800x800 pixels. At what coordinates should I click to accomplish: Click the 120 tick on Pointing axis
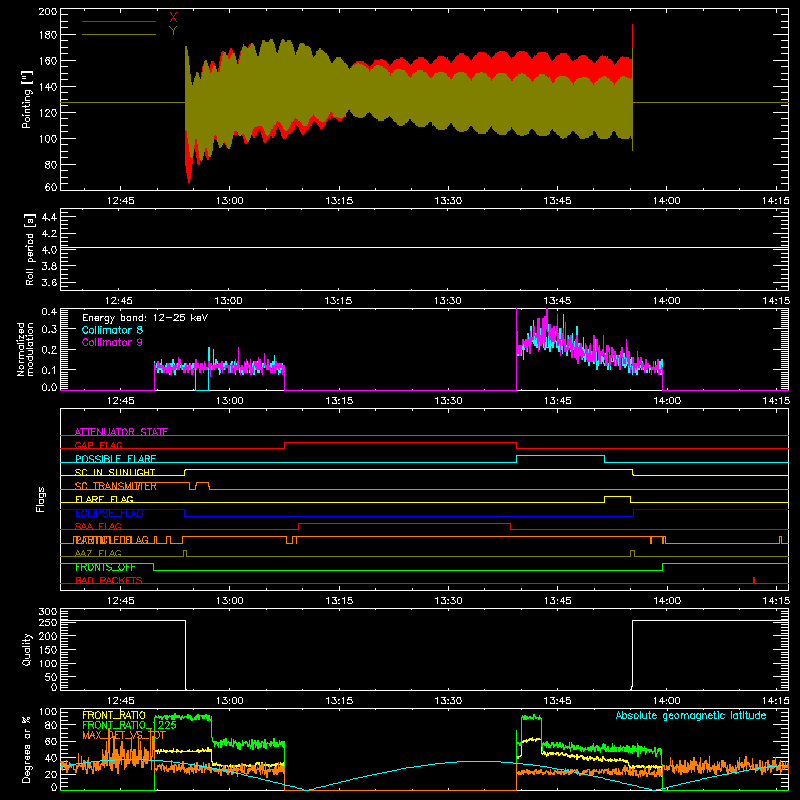click(48, 113)
